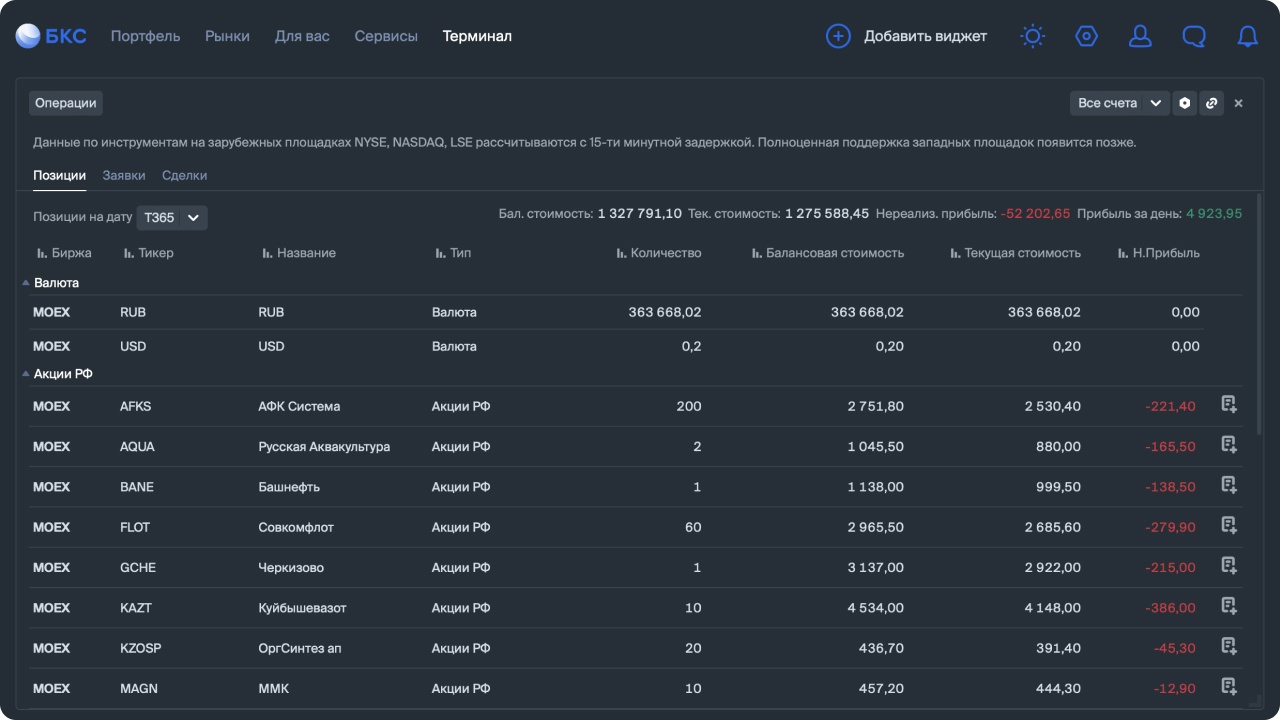The height and width of the screenshot is (720, 1280).
Task: Click the FLOT ticker cell
Action: pos(135,527)
